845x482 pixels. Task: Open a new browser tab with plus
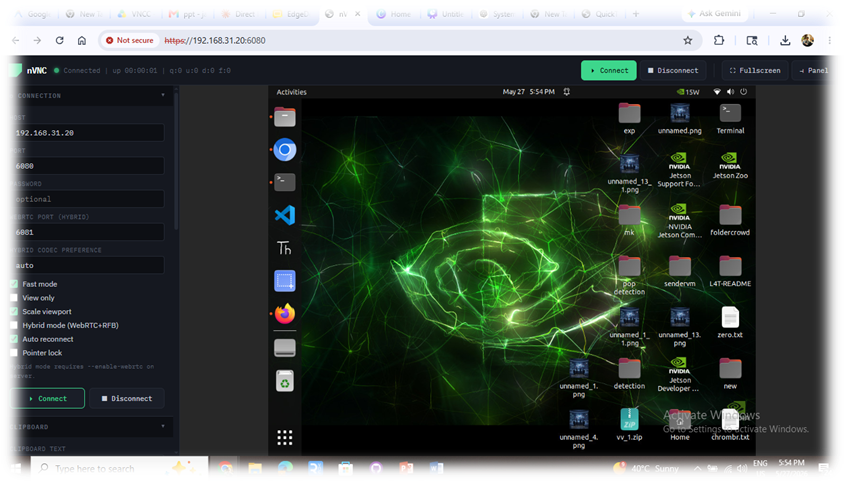[x=636, y=14]
